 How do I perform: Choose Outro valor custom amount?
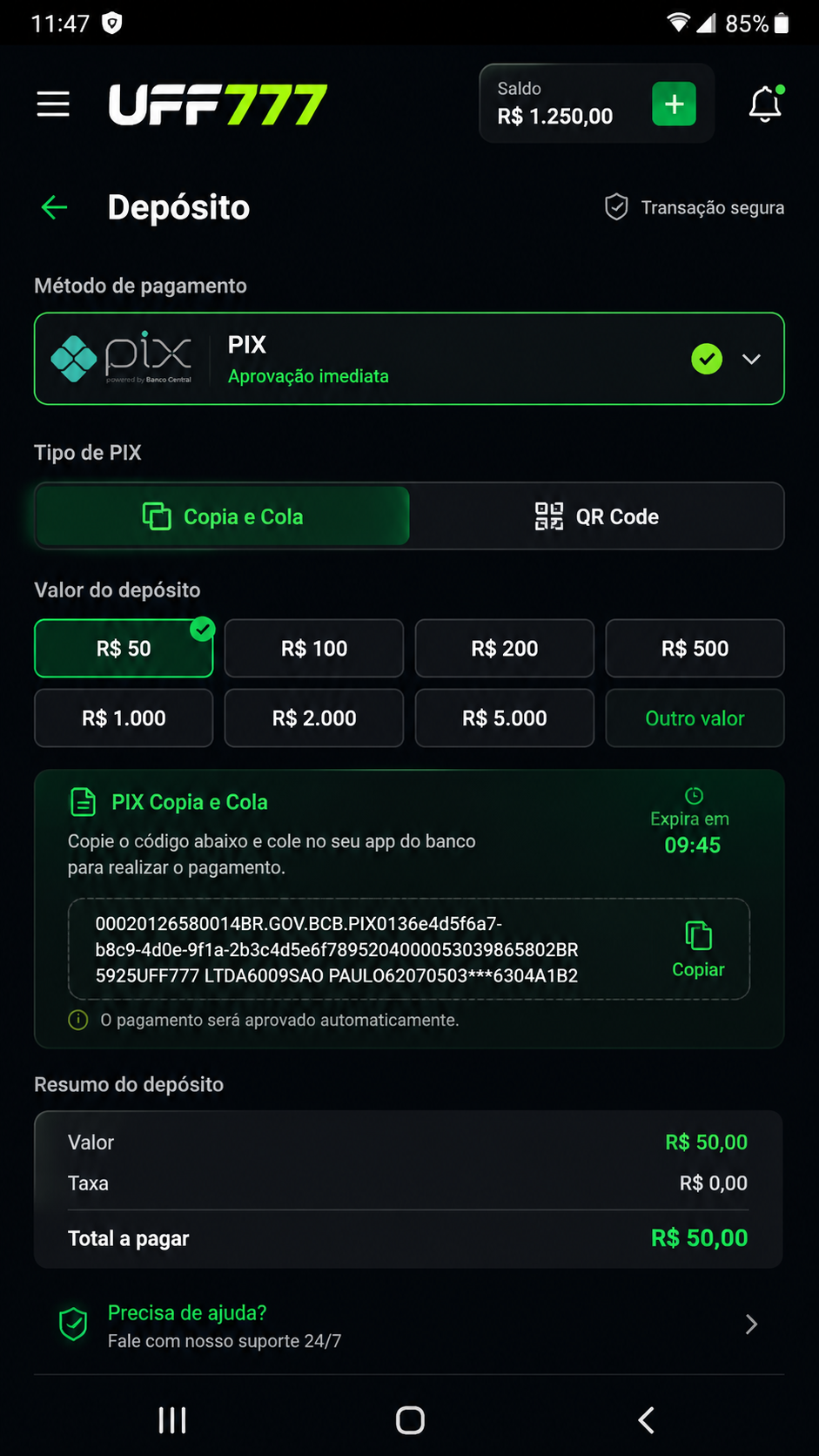695,718
